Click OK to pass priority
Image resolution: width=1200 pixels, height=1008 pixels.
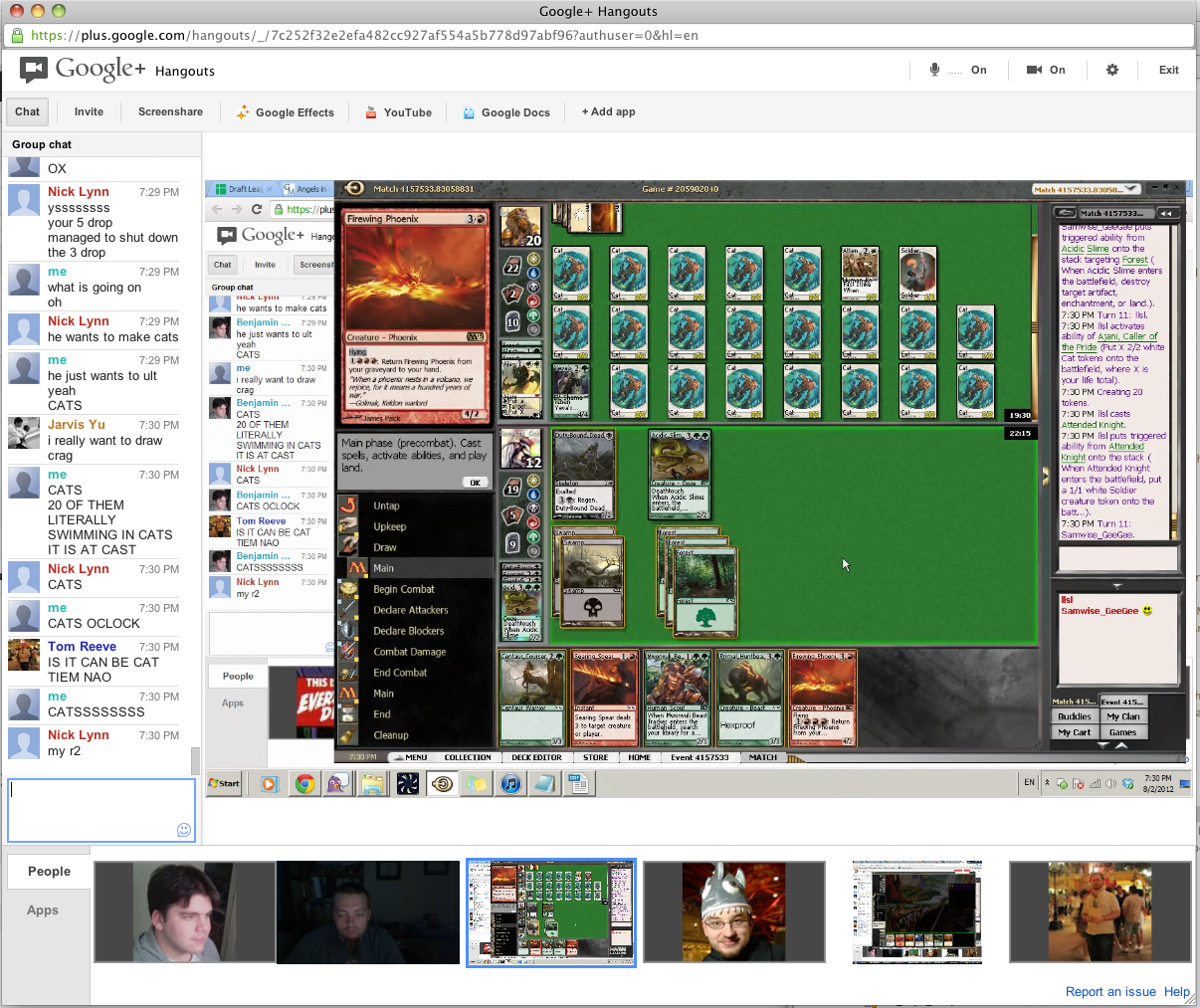(x=476, y=483)
